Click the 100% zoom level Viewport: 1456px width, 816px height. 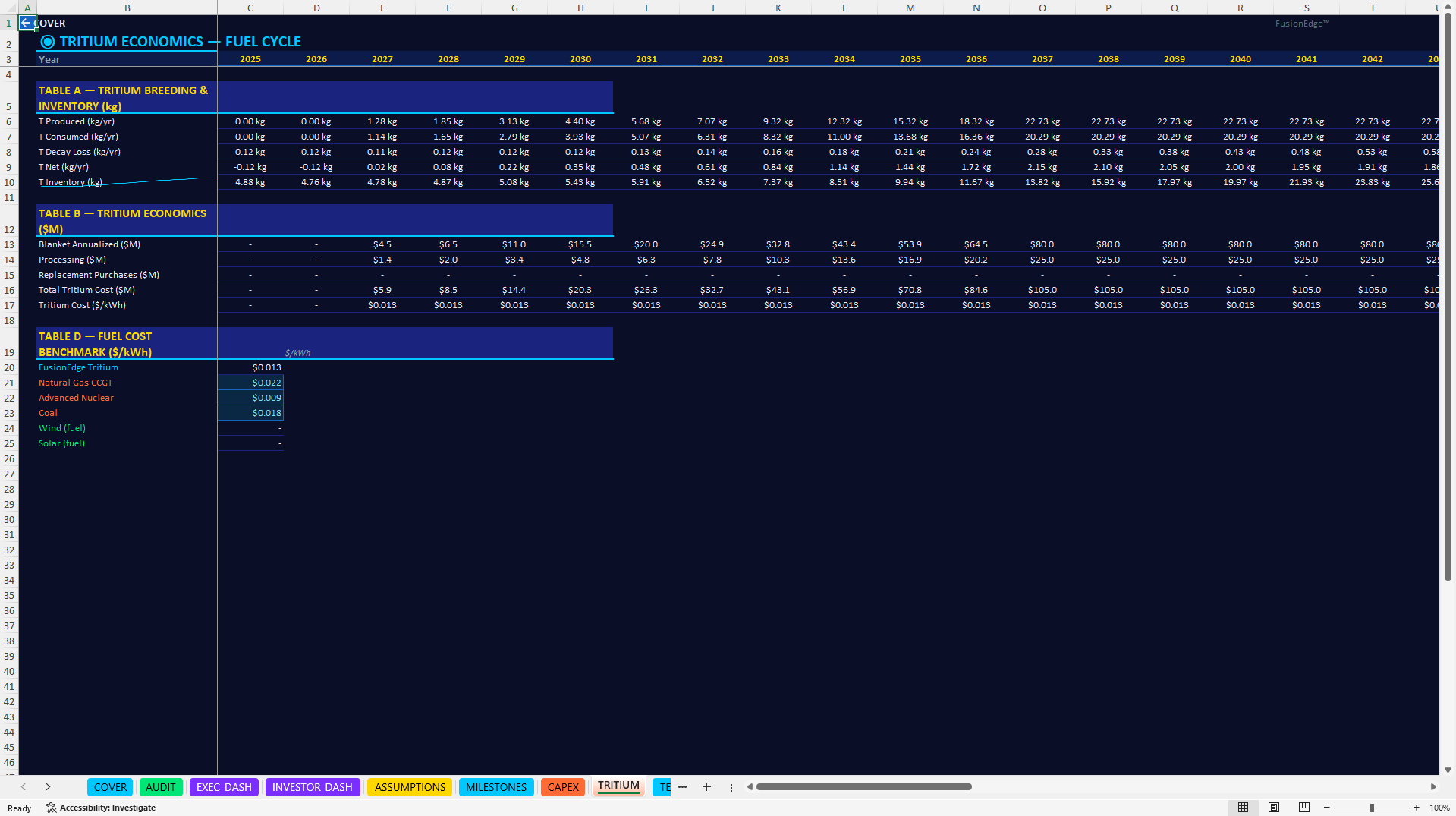pos(1439,808)
